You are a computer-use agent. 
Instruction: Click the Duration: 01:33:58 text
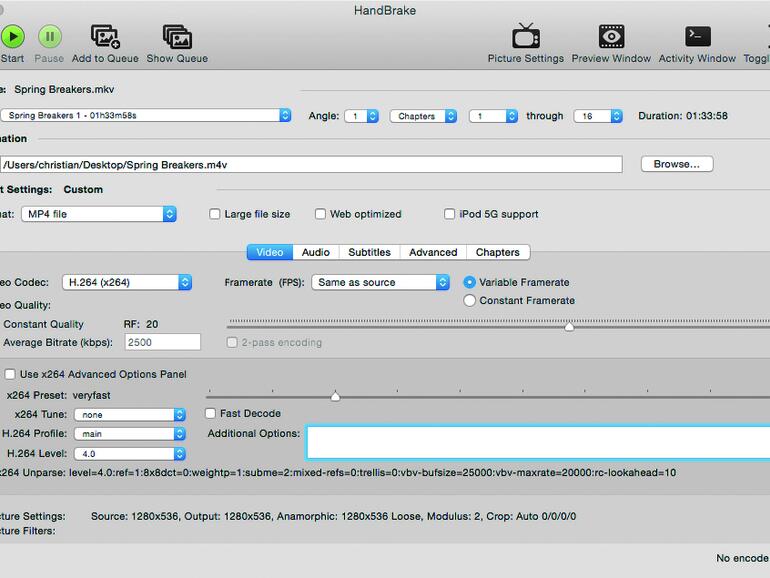click(683, 116)
